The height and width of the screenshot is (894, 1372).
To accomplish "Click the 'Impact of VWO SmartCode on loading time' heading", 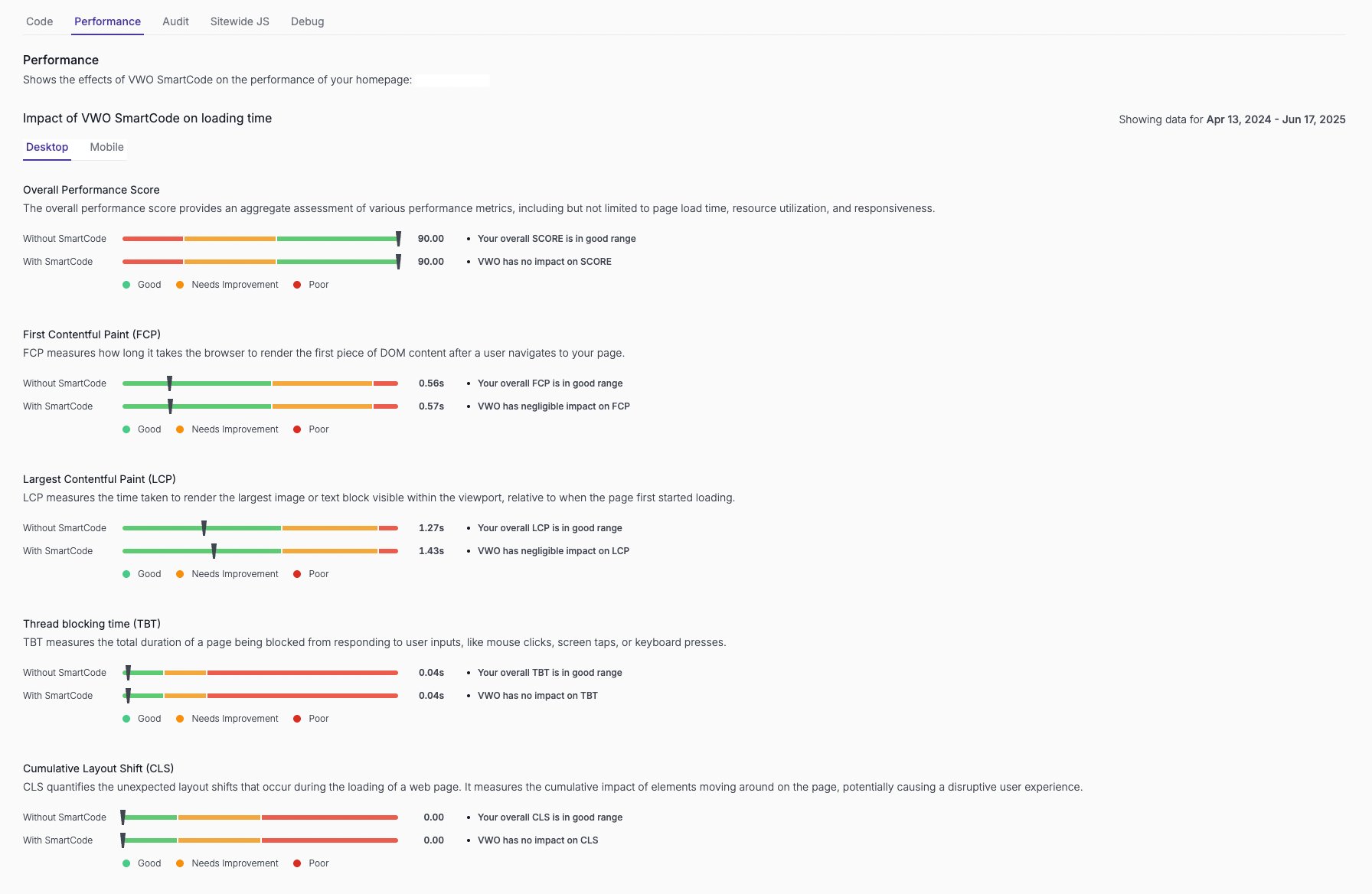I will (148, 118).
